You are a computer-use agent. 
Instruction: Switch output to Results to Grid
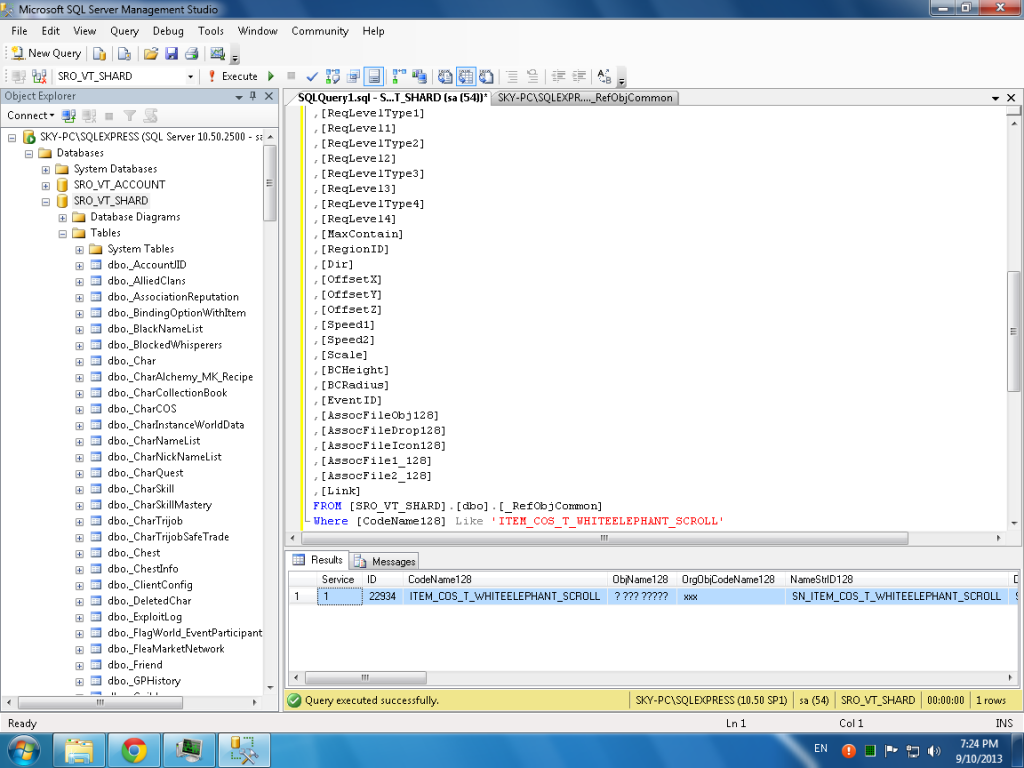pos(466,76)
